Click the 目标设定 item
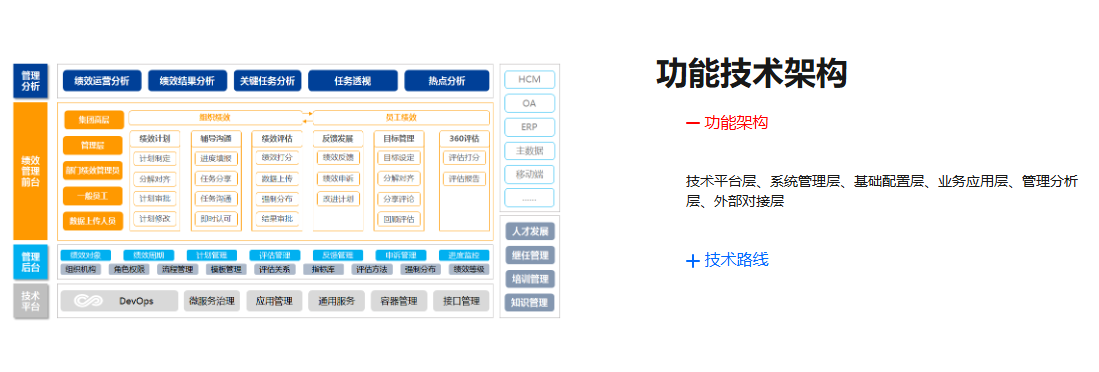Viewport: 1099px width, 372px height. click(399, 158)
